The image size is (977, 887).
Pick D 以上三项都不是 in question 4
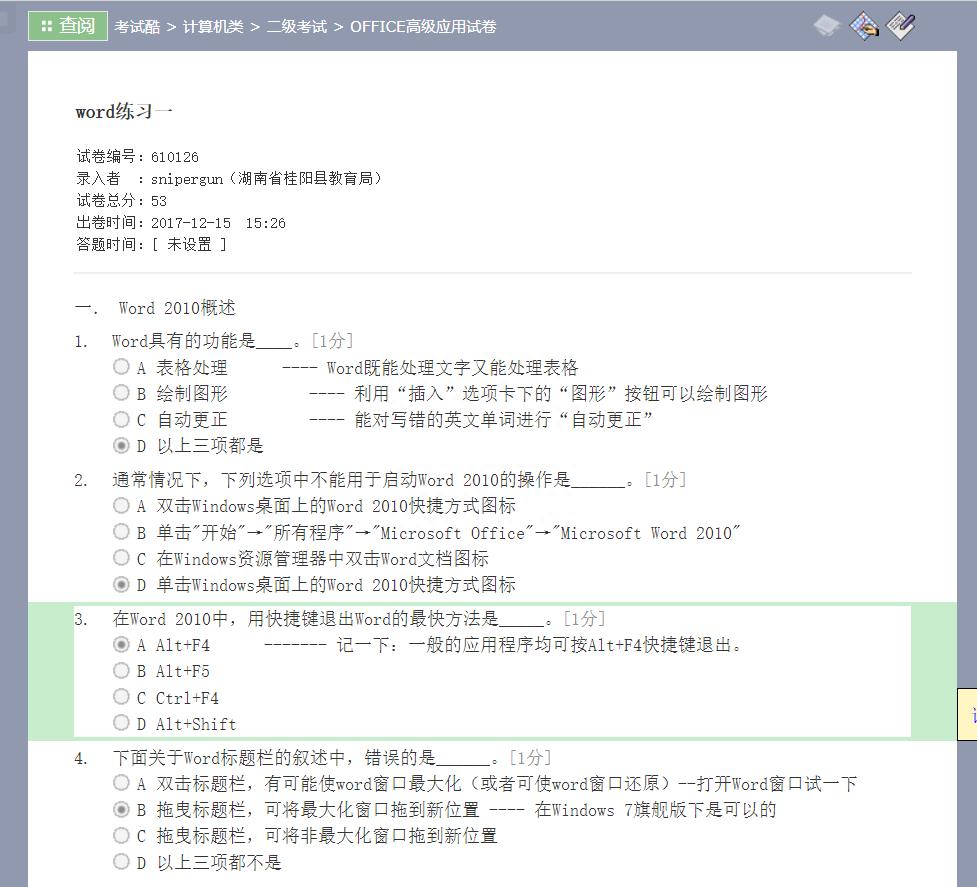122,862
